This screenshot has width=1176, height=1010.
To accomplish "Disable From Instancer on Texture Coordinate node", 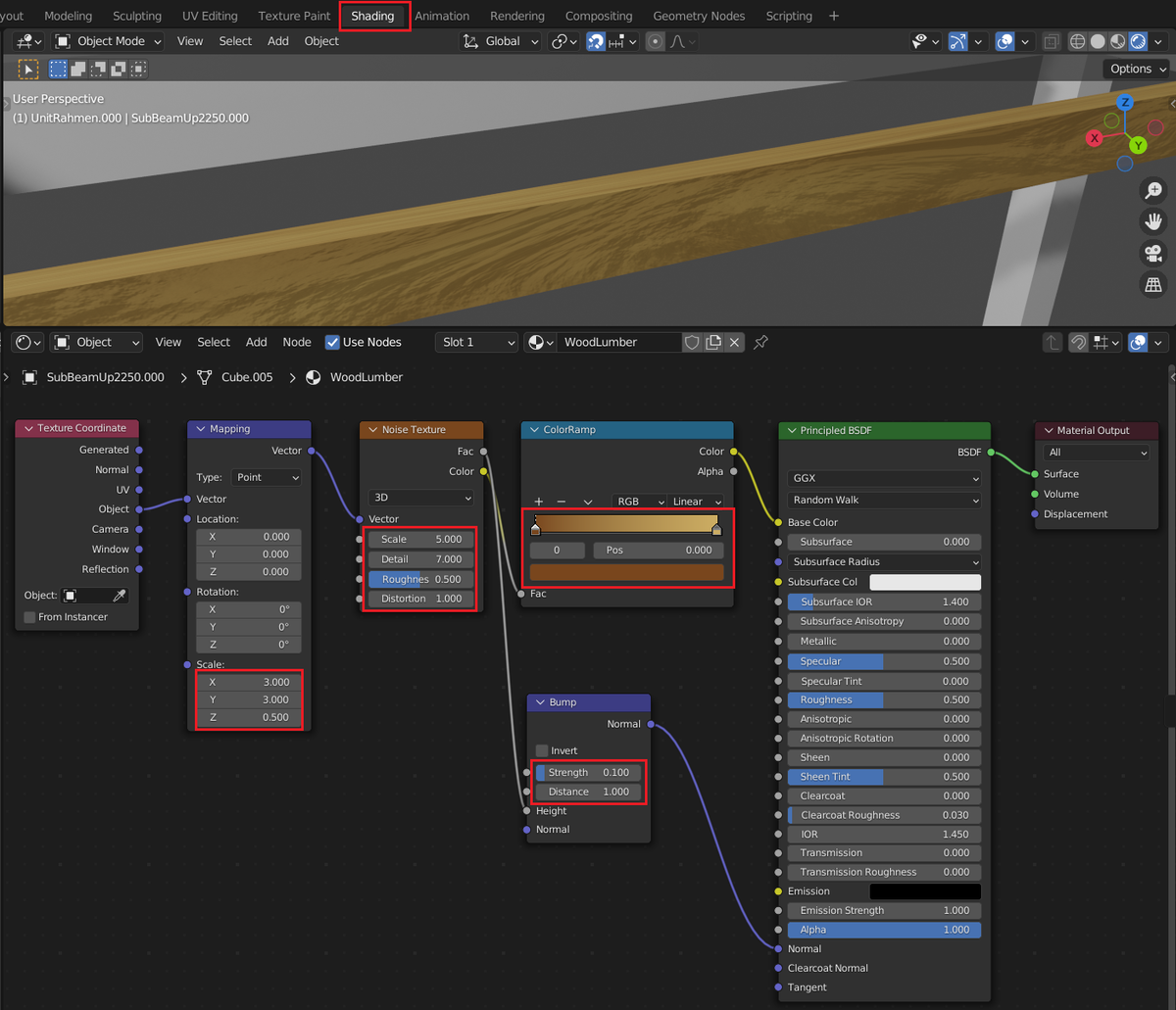I will pos(31,616).
